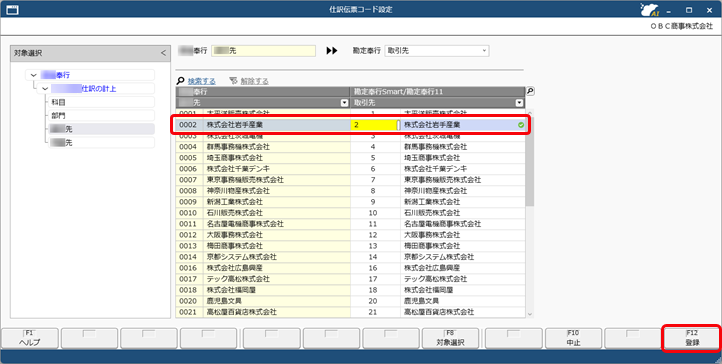This screenshot has width=722, height=364.
Task: Click the code cell 0004
Action: coord(188,147)
